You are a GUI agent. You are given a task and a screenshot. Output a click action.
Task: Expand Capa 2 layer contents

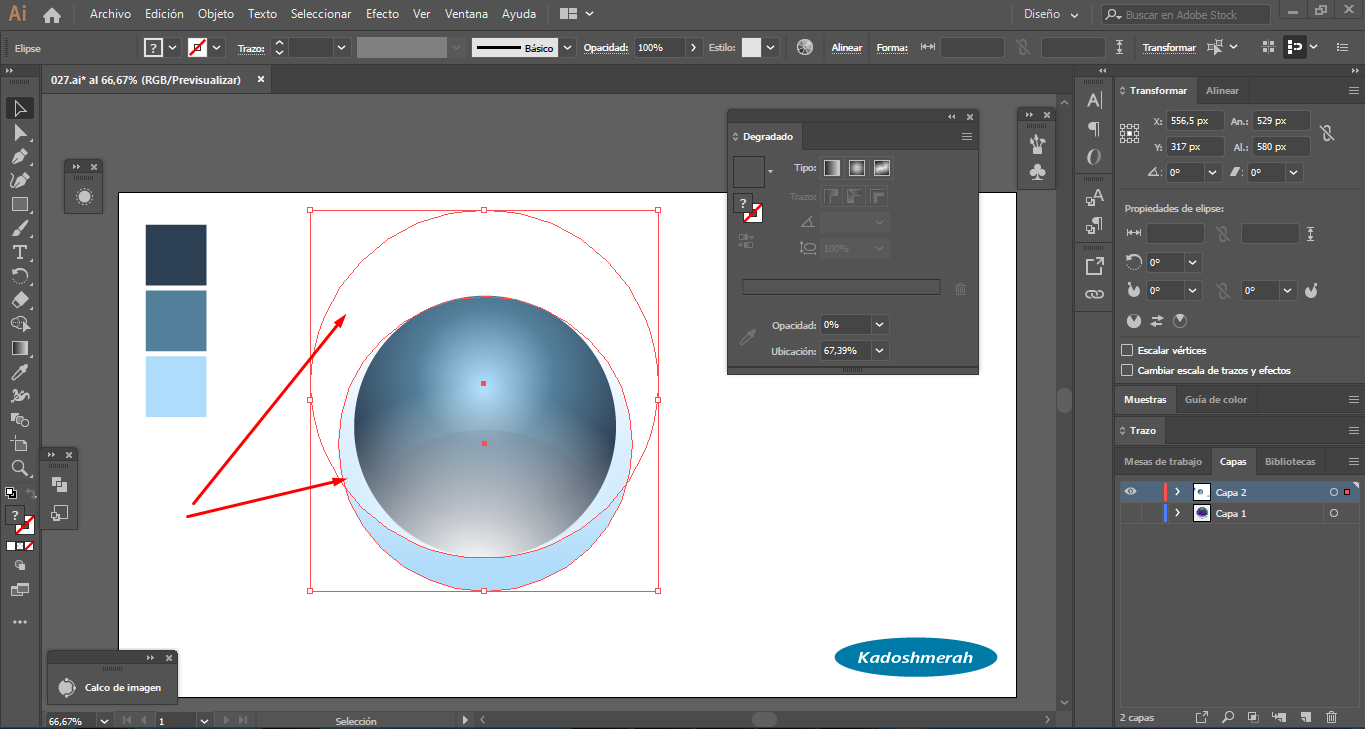pos(1178,492)
